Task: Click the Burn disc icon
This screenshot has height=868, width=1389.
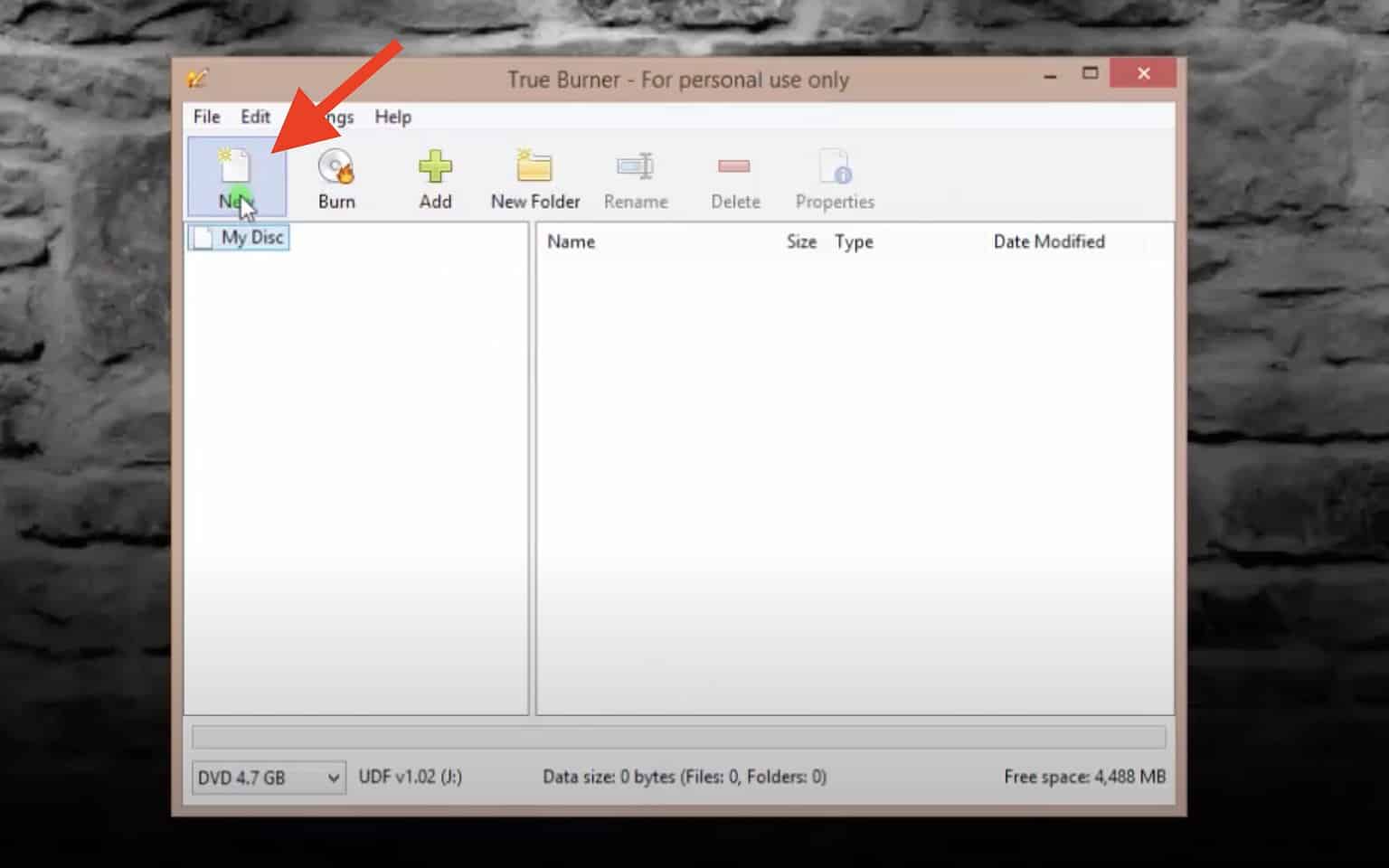Action: pos(335,176)
